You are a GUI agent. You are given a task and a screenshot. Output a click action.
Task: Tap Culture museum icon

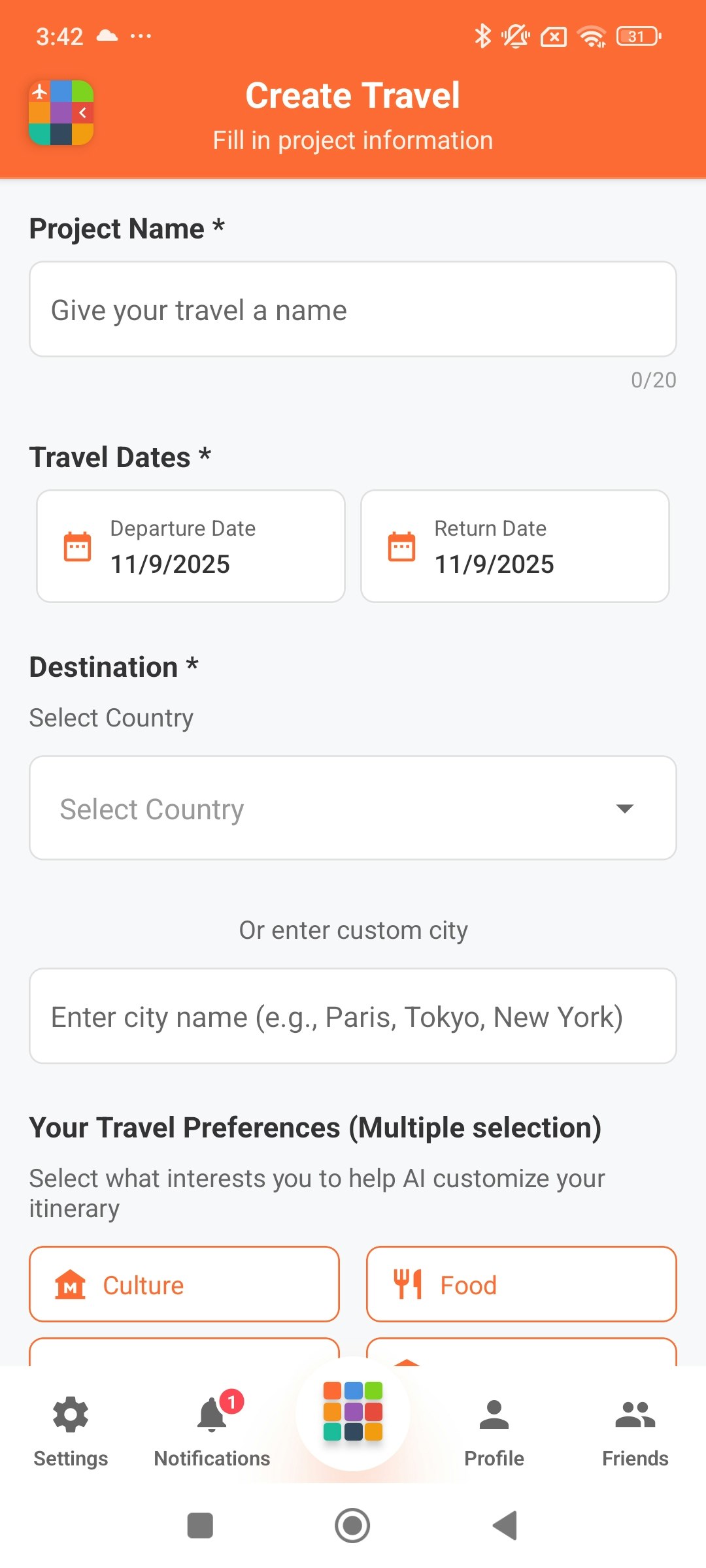point(71,1284)
